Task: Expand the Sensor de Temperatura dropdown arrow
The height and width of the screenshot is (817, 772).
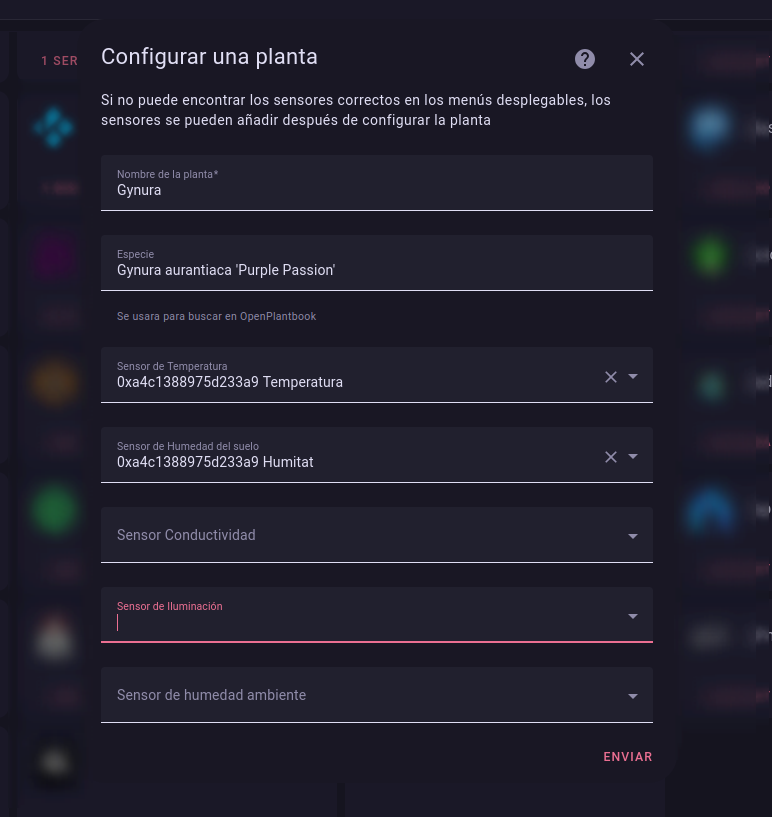Action: coord(633,376)
